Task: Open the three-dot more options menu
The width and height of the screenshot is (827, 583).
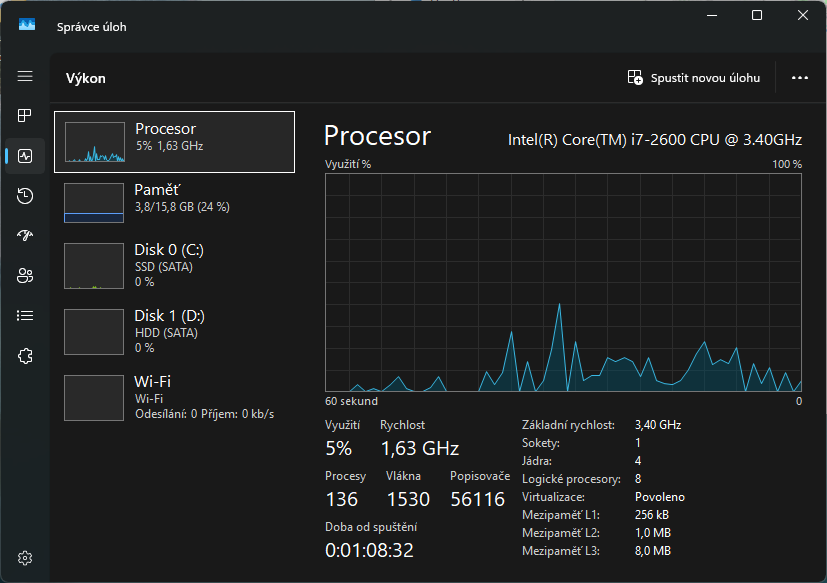Action: point(799,78)
